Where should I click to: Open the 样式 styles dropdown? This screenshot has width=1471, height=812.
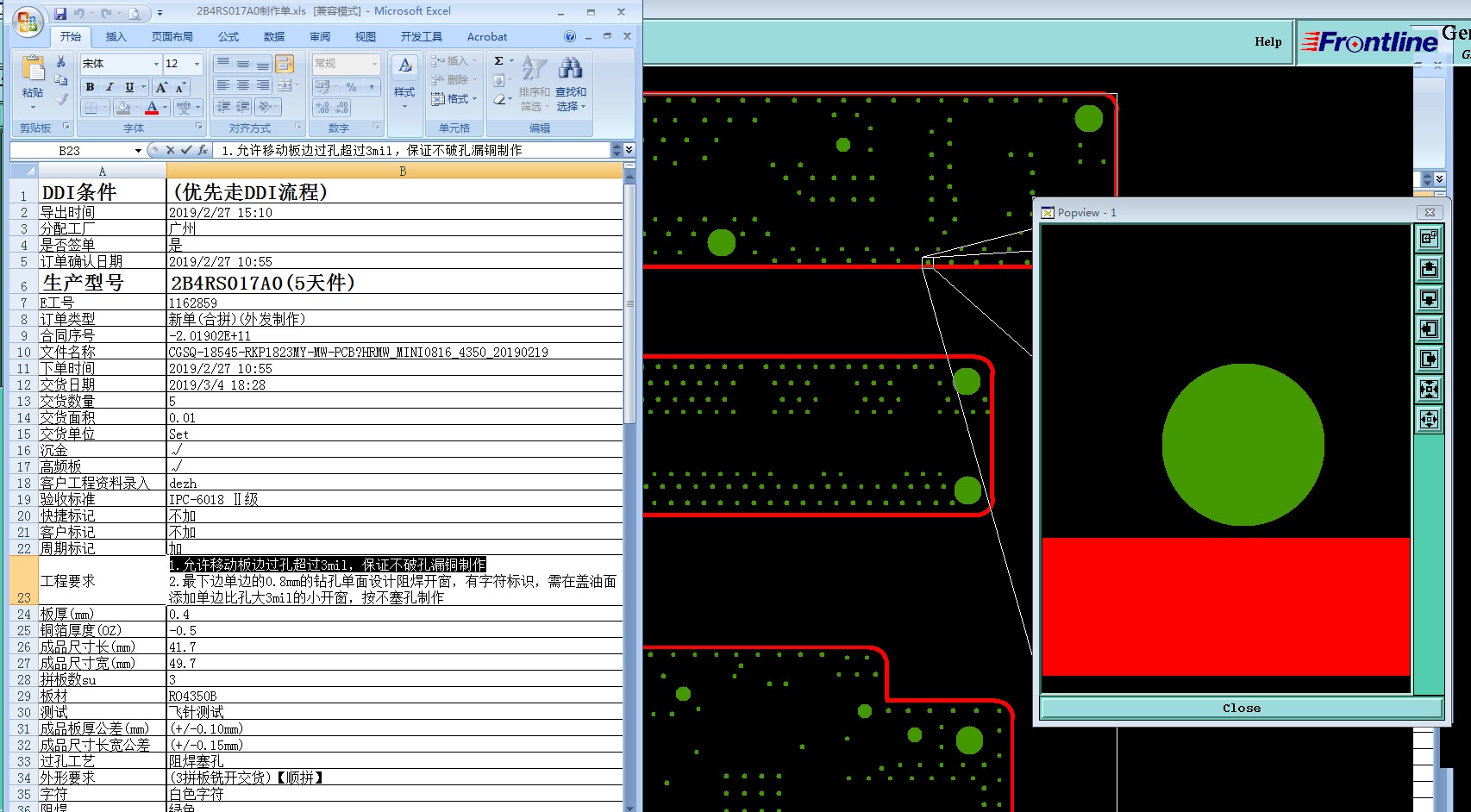[x=404, y=82]
